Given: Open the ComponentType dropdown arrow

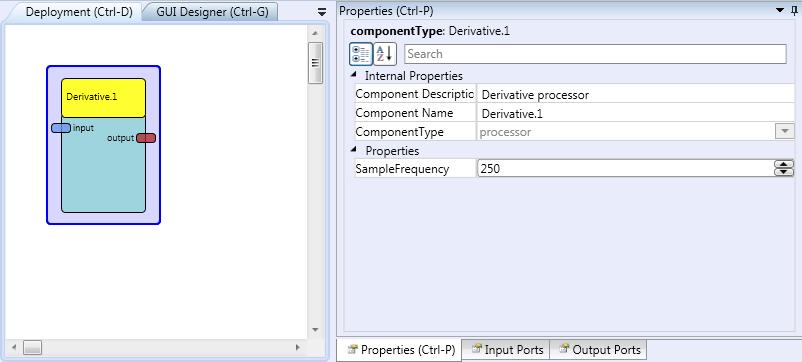Looking at the screenshot, I should click(785, 132).
